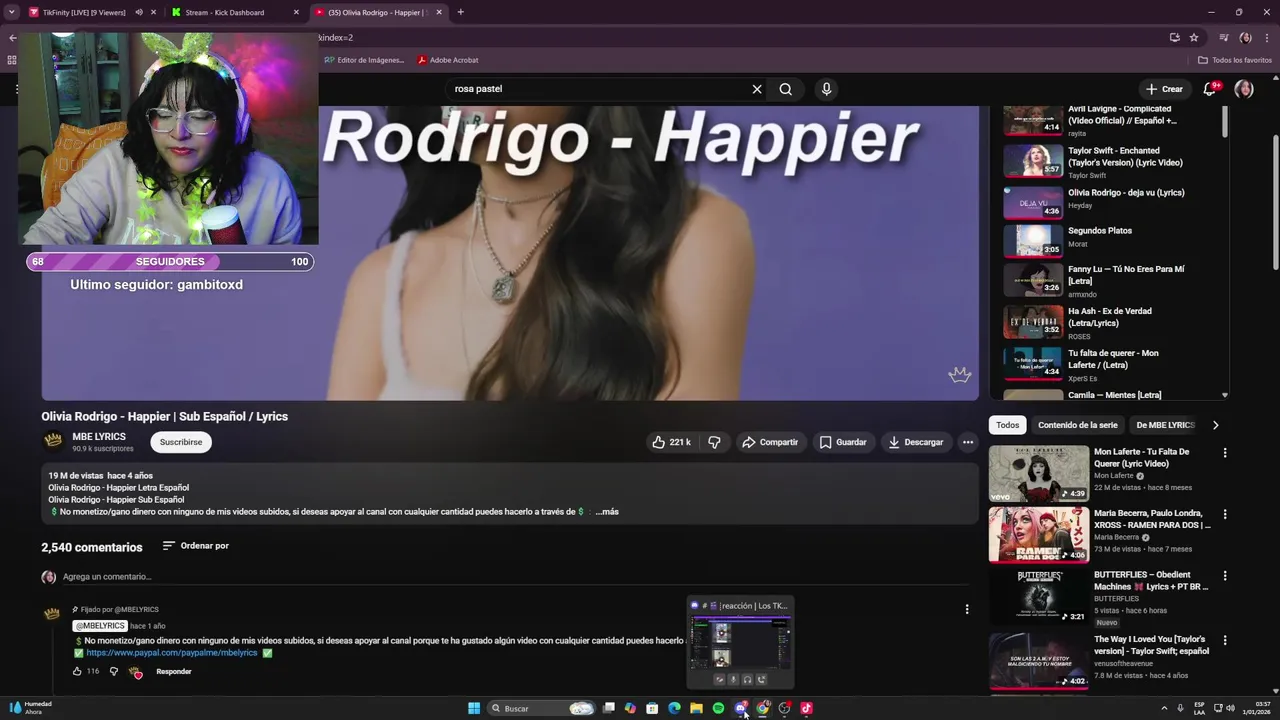Viewport: 1280px width, 720px height.
Task: Open Discord from the taskbar
Action: click(x=741, y=708)
